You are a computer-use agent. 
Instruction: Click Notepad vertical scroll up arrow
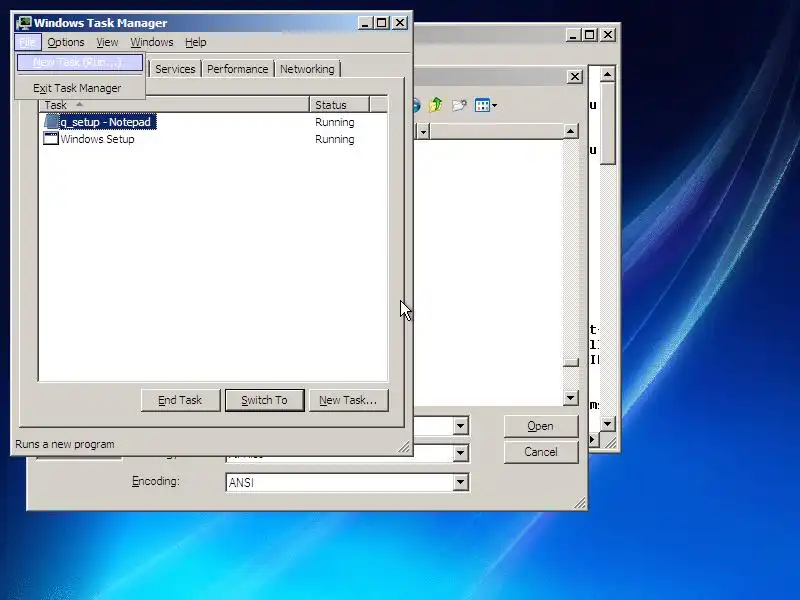point(607,74)
